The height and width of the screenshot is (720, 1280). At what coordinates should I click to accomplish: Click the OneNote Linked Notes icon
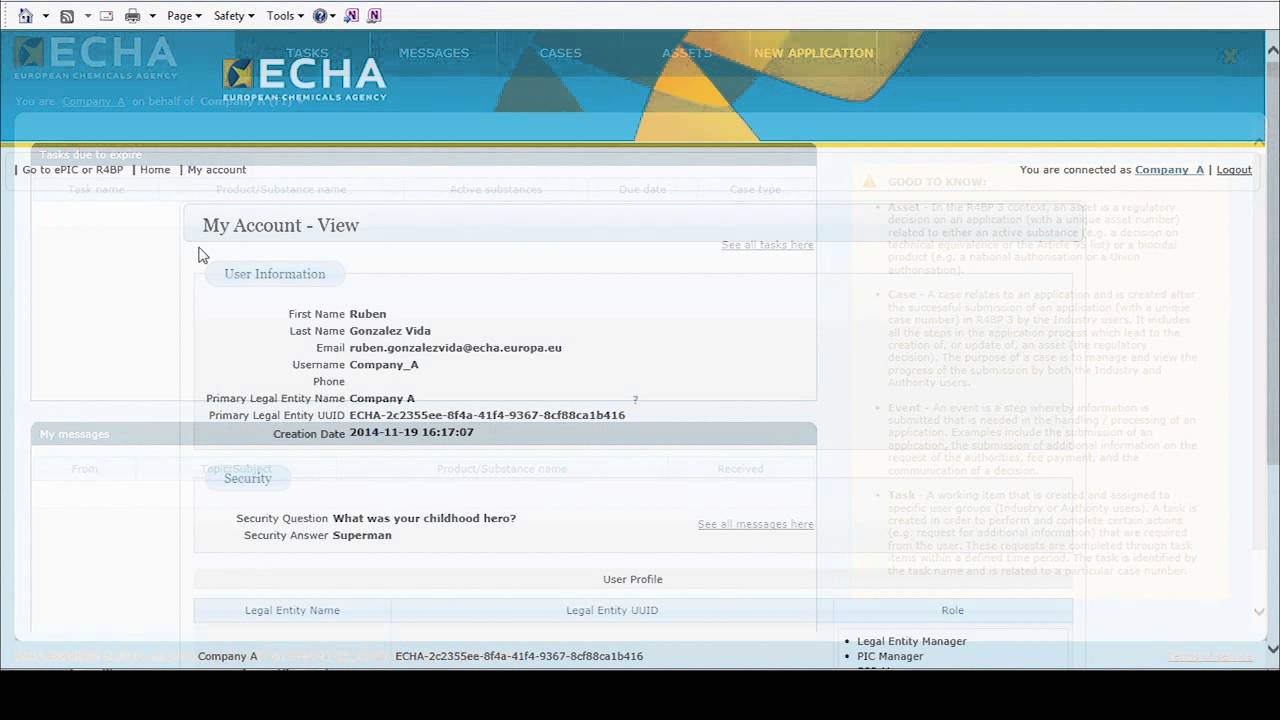(x=374, y=16)
